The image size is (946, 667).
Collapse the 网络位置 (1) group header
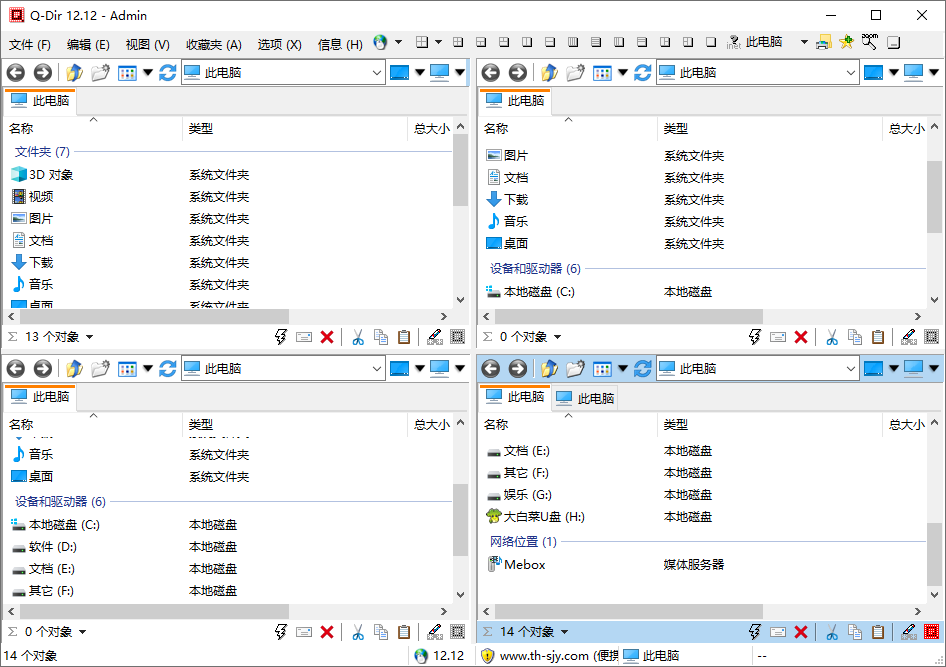[x=522, y=542]
